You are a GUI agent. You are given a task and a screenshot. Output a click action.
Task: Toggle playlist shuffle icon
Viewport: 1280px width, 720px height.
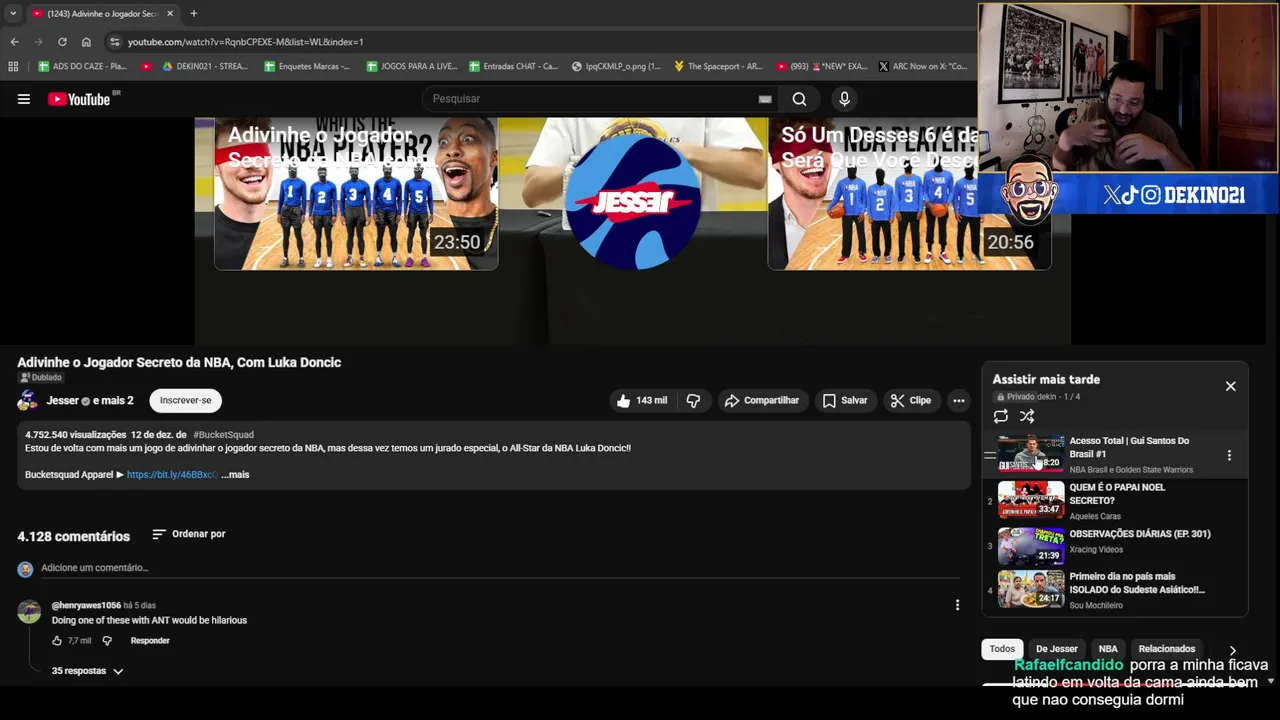coord(1027,416)
